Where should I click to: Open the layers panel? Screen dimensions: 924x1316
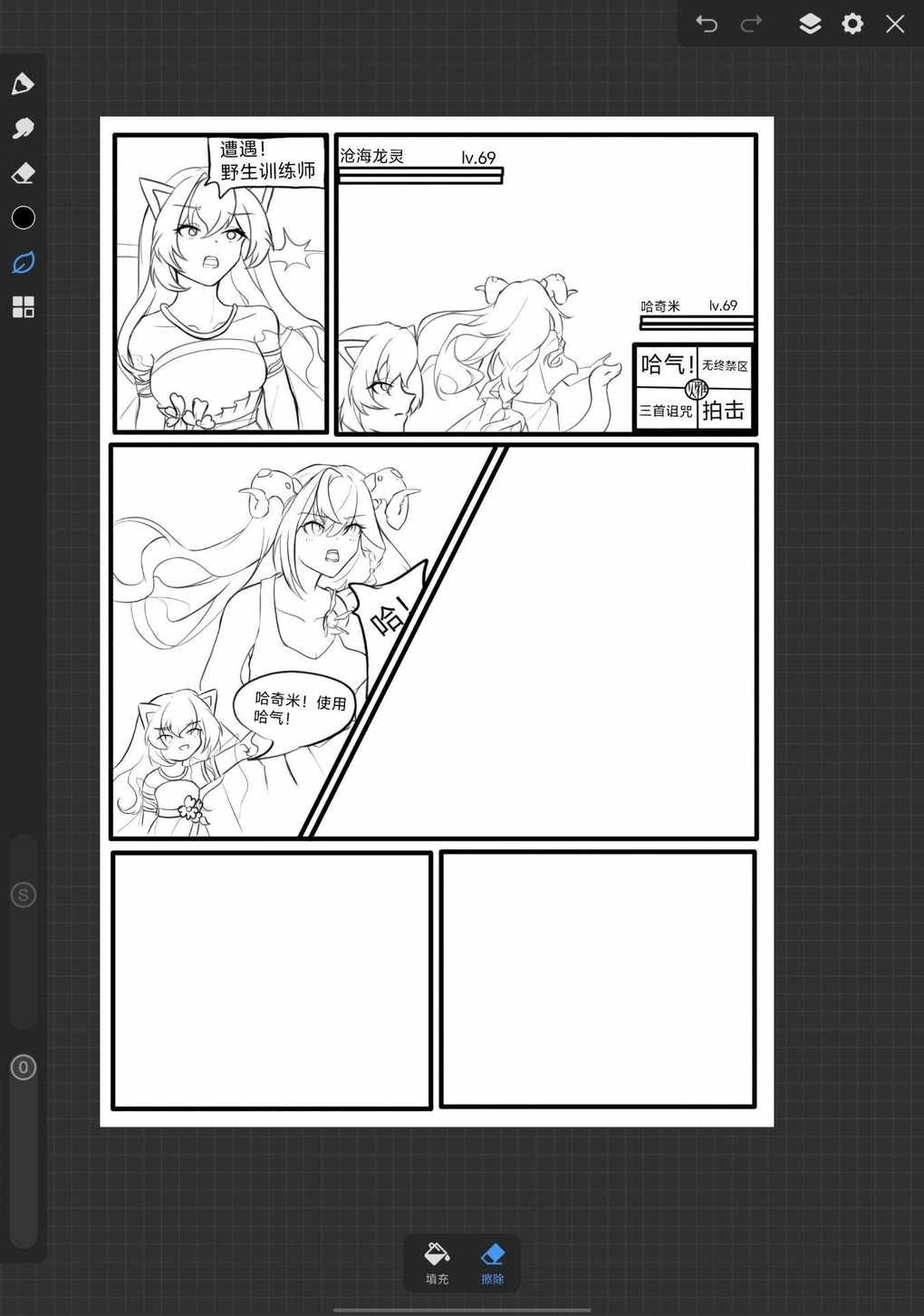[x=810, y=24]
